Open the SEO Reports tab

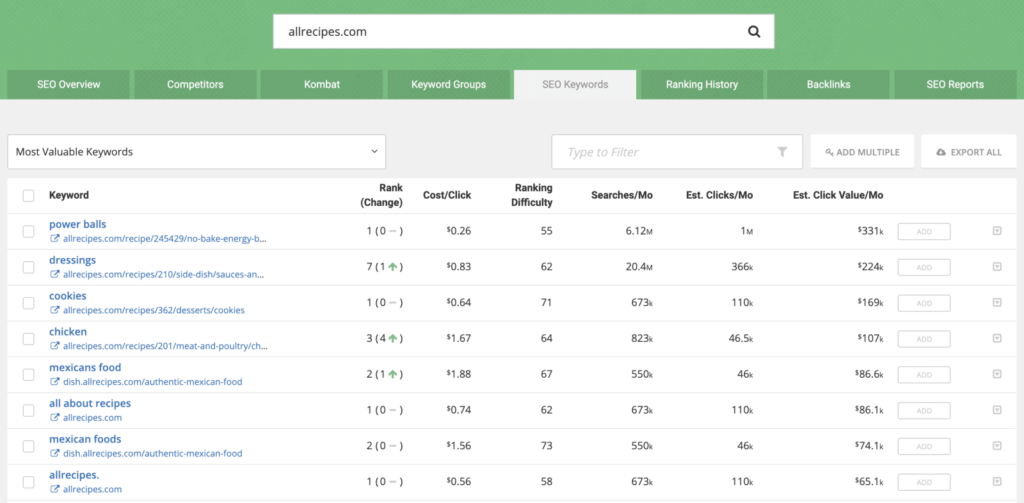pyautogui.click(x=955, y=84)
